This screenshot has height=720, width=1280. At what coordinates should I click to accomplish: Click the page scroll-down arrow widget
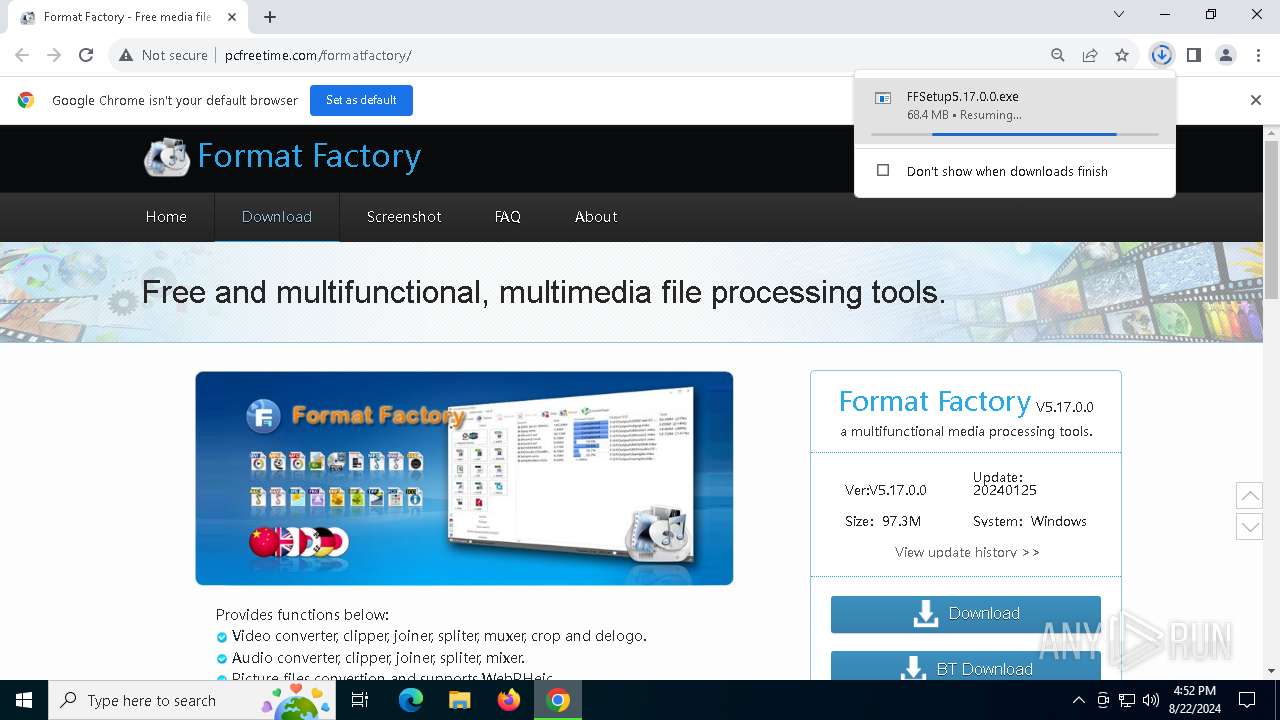click(x=1249, y=527)
